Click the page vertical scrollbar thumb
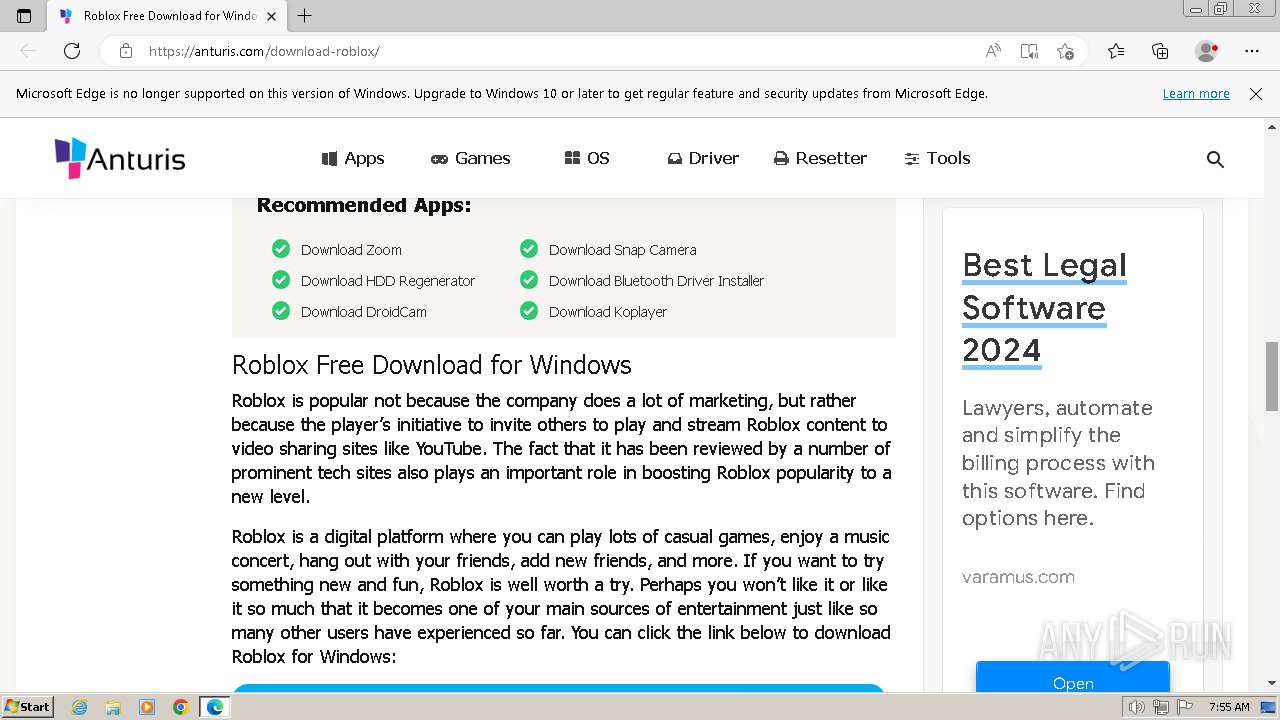This screenshot has height=720, width=1280. [x=1272, y=375]
